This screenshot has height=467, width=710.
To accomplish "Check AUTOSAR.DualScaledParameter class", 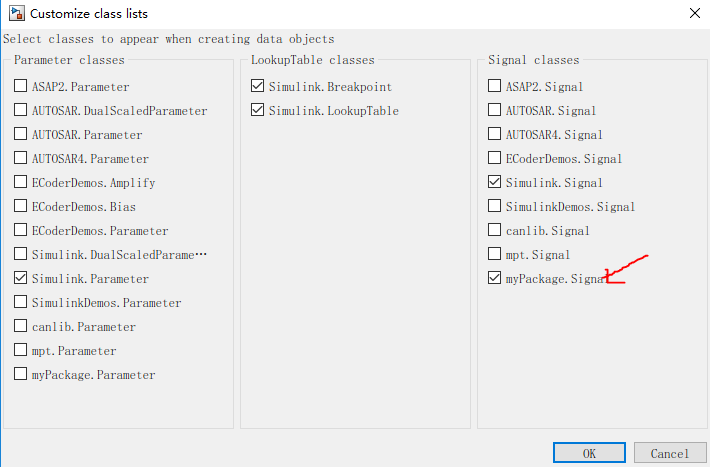I will [x=21, y=111].
